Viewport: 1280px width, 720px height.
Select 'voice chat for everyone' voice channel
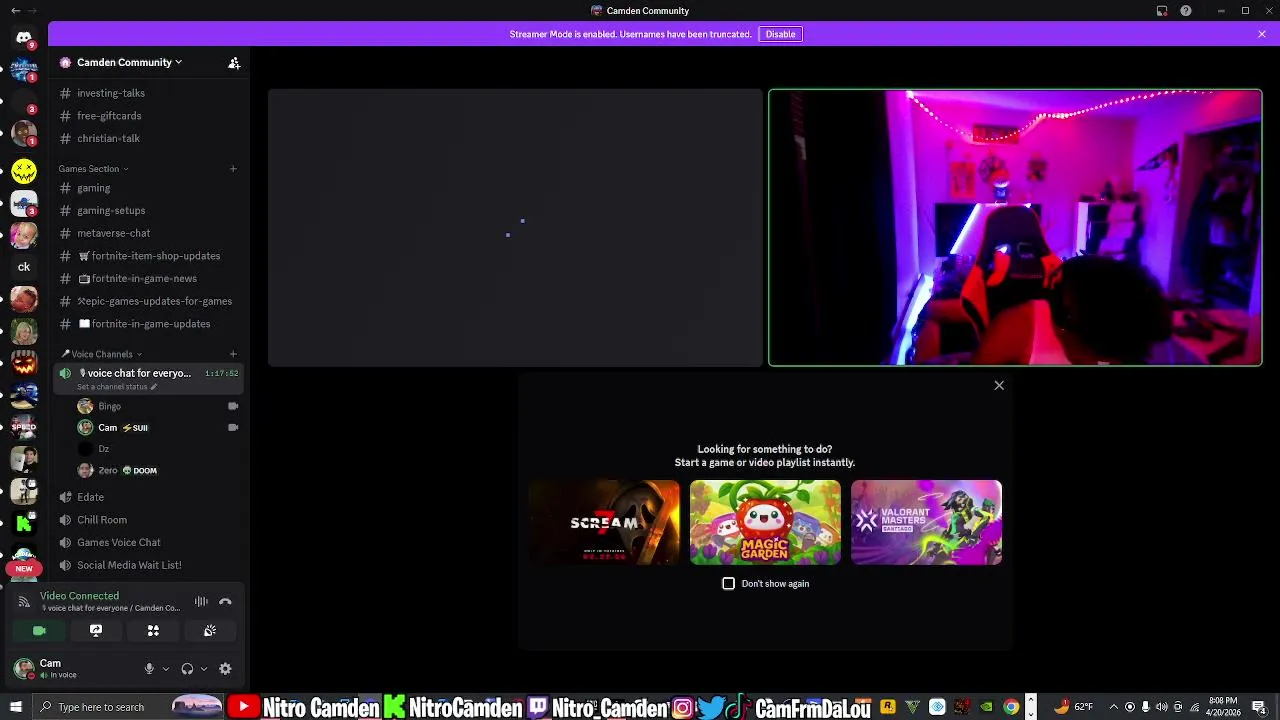pos(150,378)
